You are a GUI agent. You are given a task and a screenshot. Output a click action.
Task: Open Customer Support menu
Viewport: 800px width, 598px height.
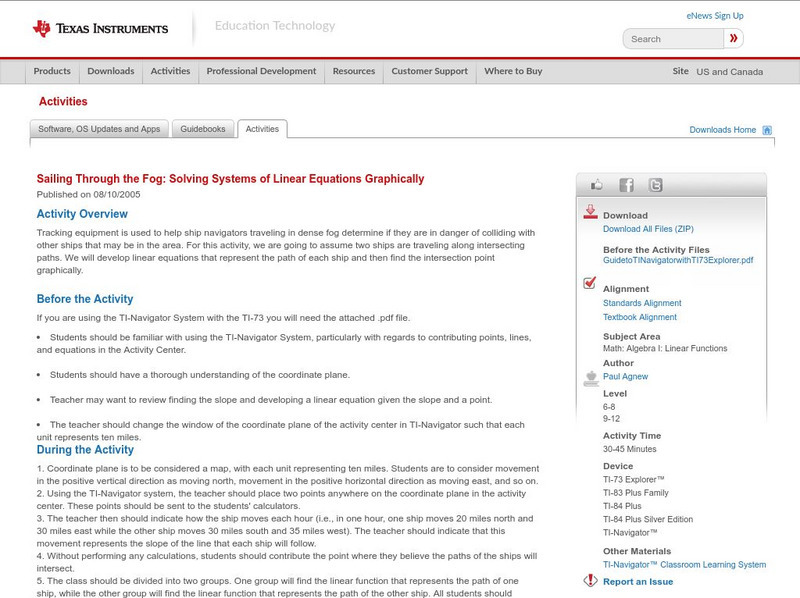coord(430,71)
